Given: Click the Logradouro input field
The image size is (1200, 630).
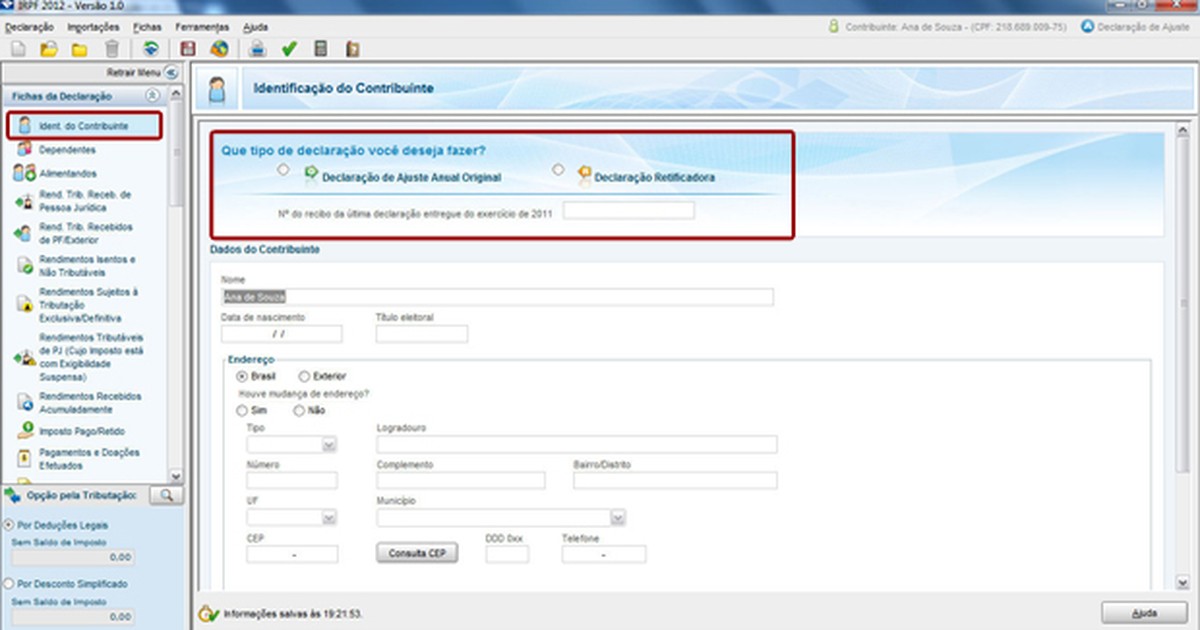Looking at the screenshot, I should (576, 445).
